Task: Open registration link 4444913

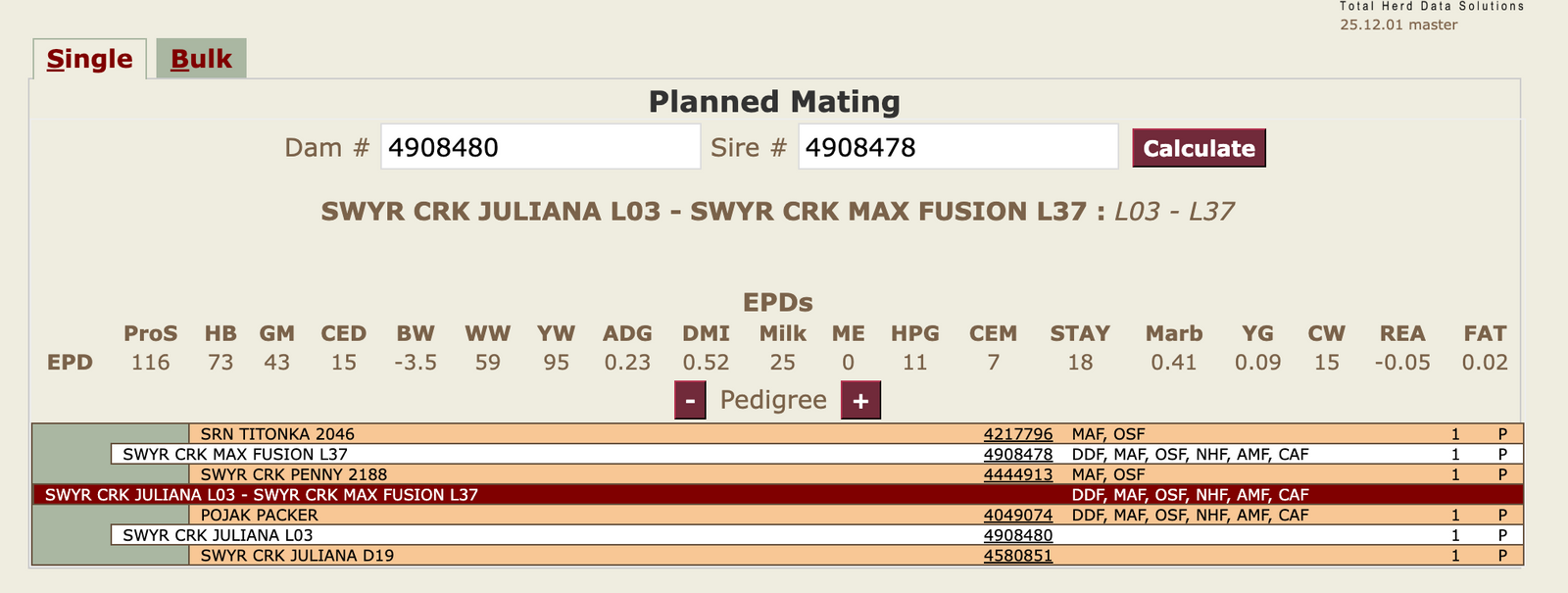Action: [x=1018, y=474]
